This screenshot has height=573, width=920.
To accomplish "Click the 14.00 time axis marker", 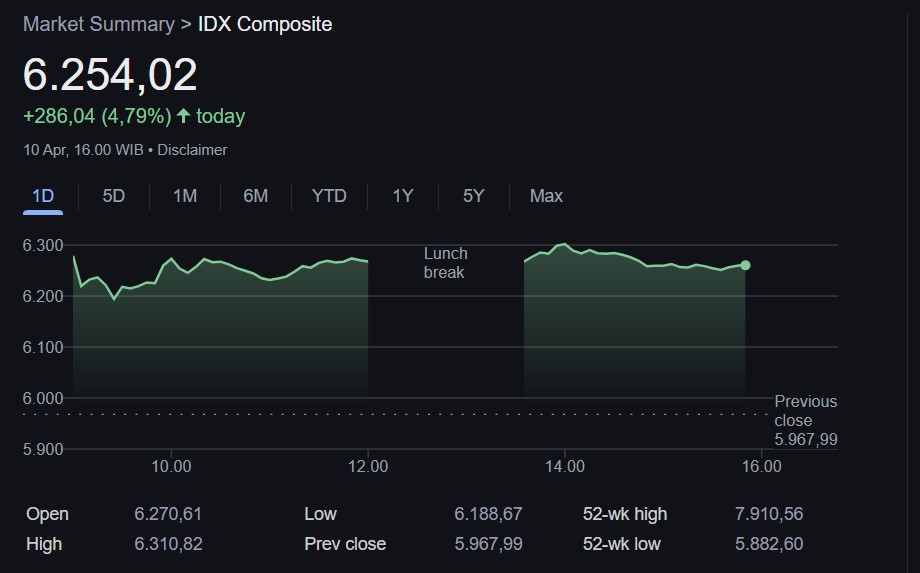I will pyautogui.click(x=565, y=466).
